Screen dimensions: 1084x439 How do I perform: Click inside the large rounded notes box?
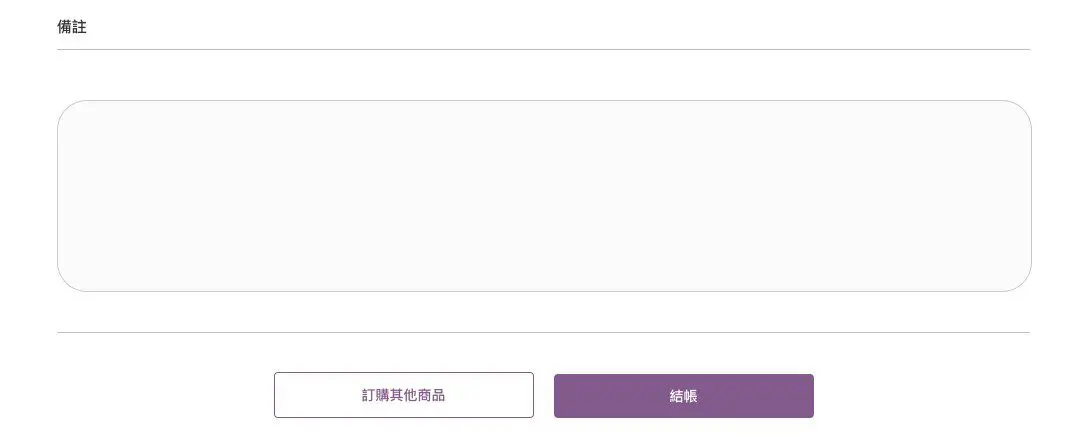coord(544,196)
